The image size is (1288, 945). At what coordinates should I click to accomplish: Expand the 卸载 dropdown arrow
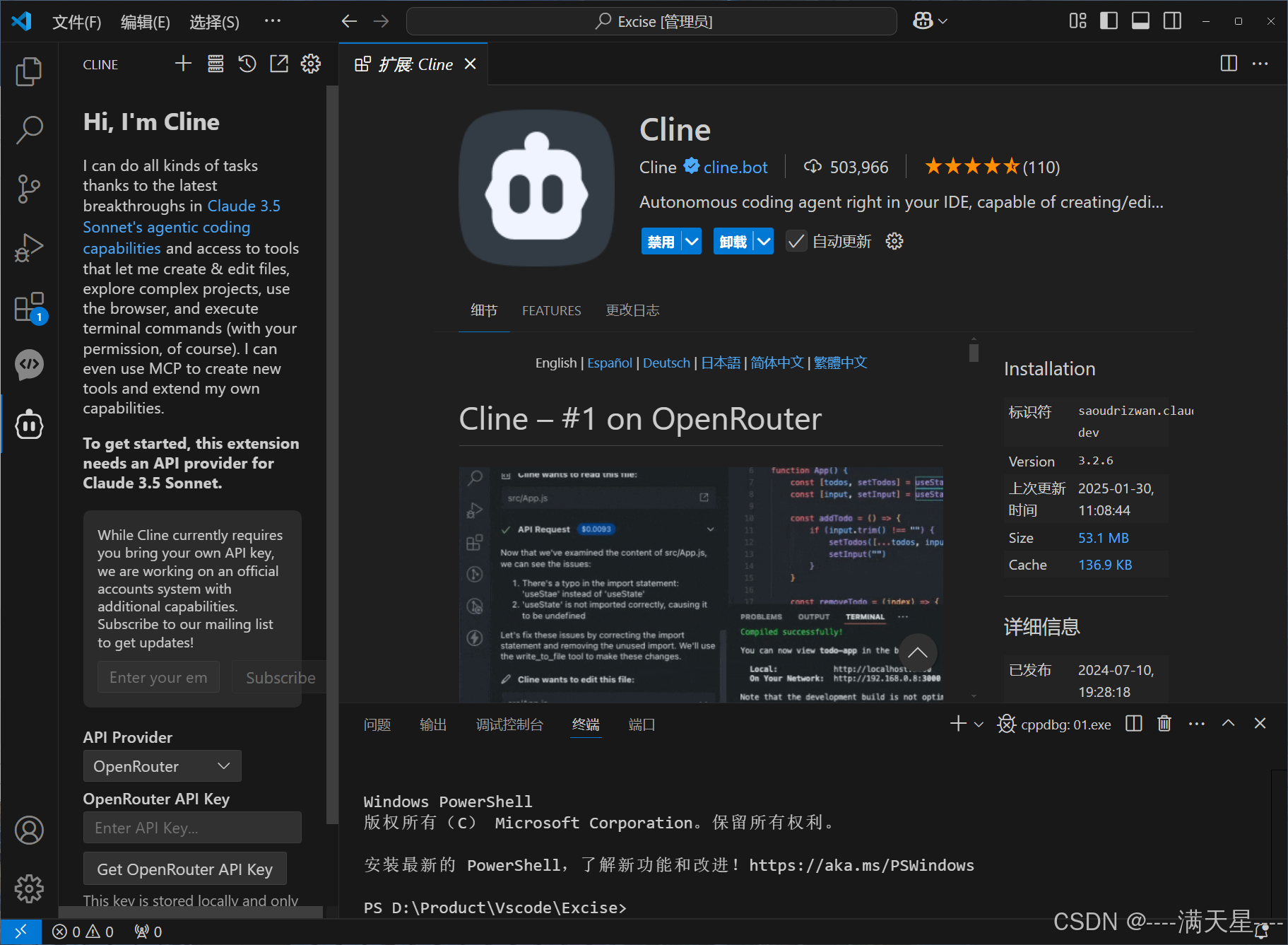(764, 242)
